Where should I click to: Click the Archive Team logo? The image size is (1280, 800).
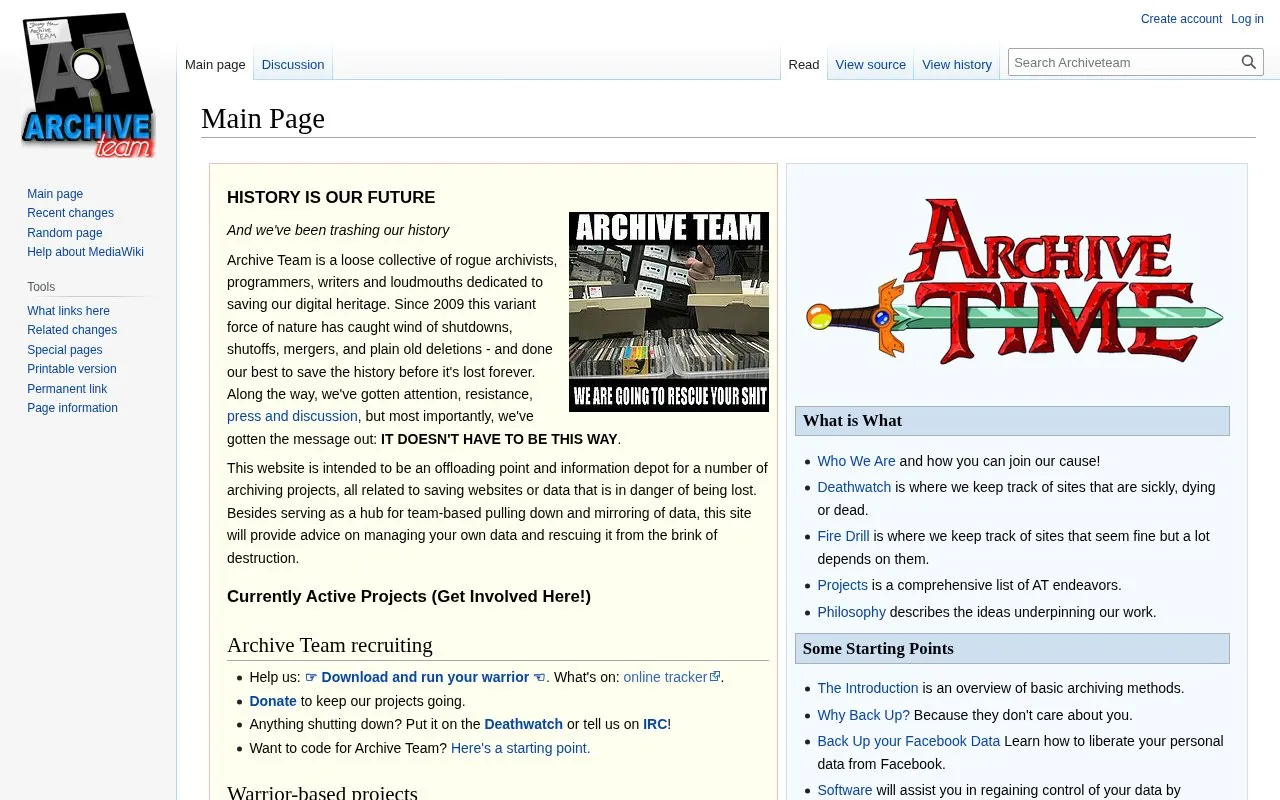(x=88, y=86)
